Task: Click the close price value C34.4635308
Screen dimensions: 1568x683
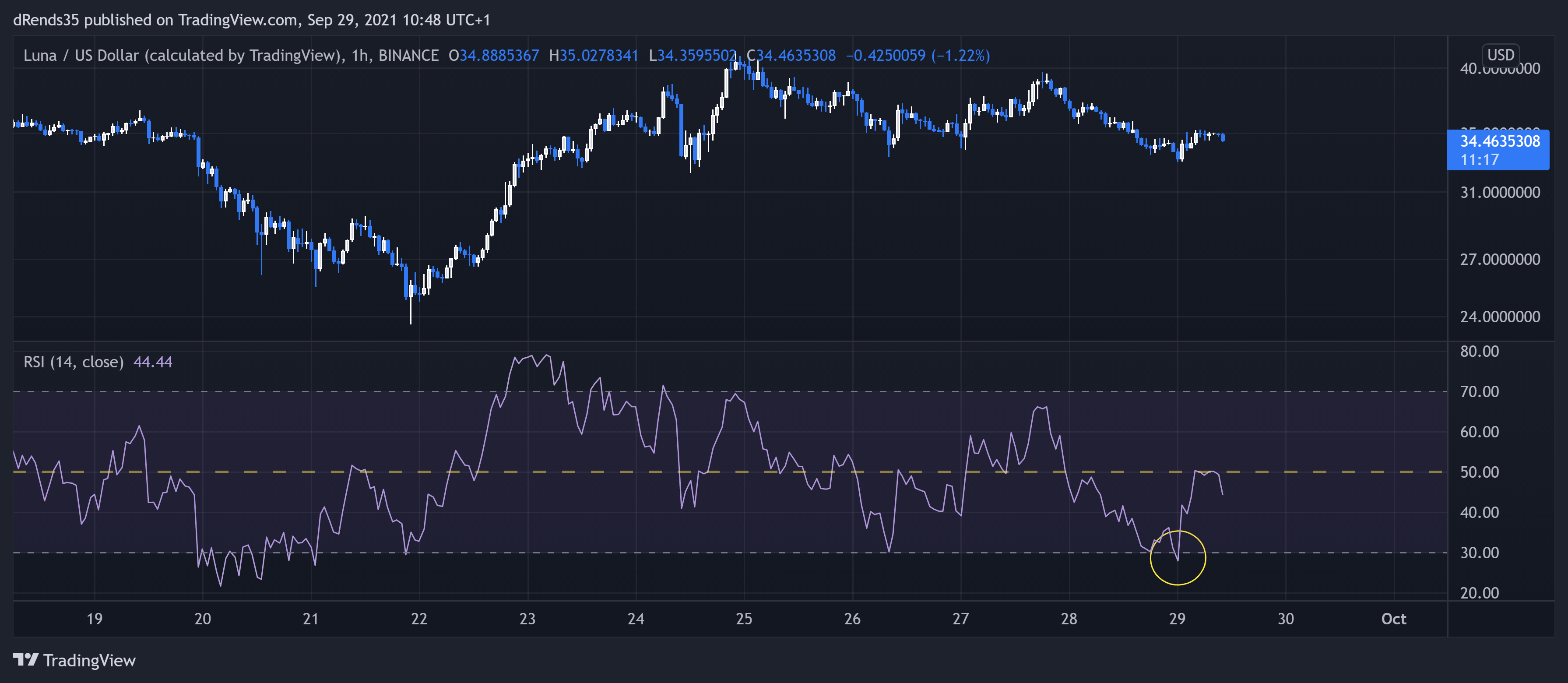Action: [x=791, y=56]
